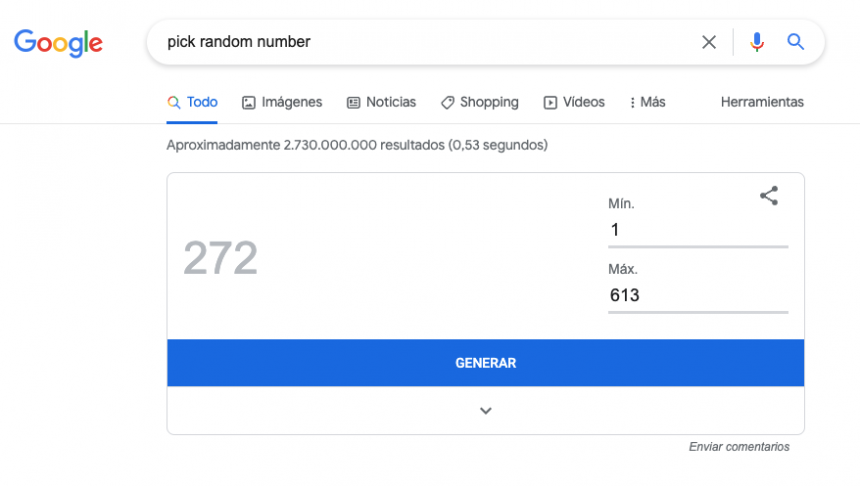
Task: Click the Mín. value field
Action: point(697,230)
